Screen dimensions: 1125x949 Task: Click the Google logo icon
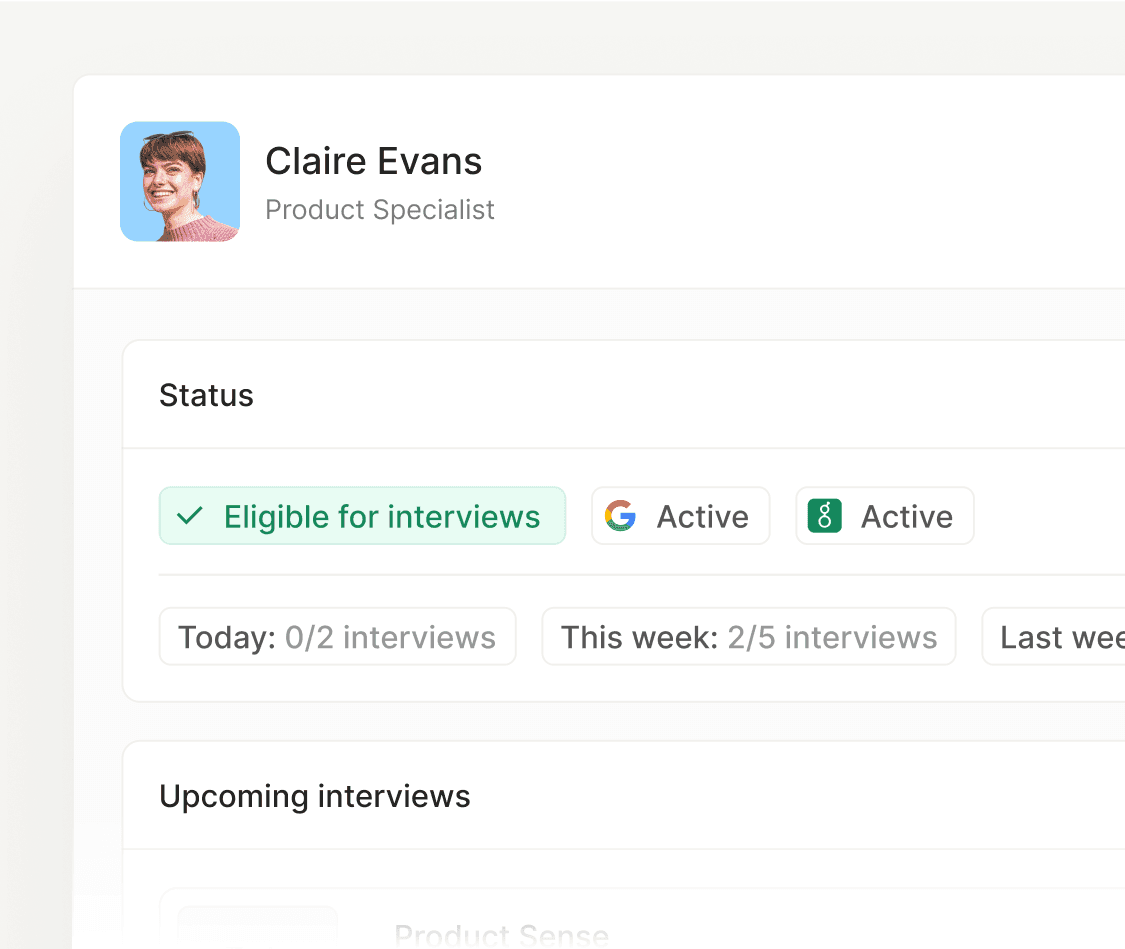[x=620, y=516]
